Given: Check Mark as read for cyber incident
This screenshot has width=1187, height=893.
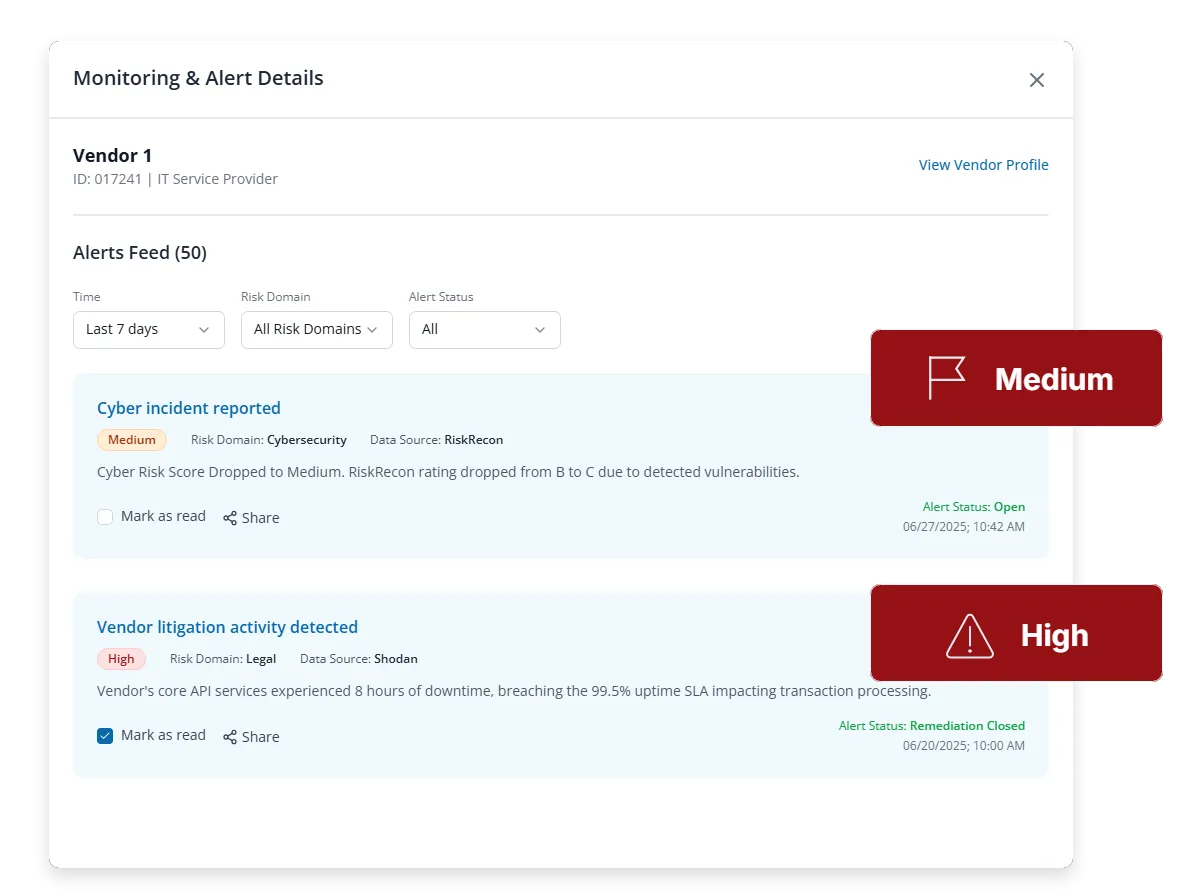Looking at the screenshot, I should (105, 517).
